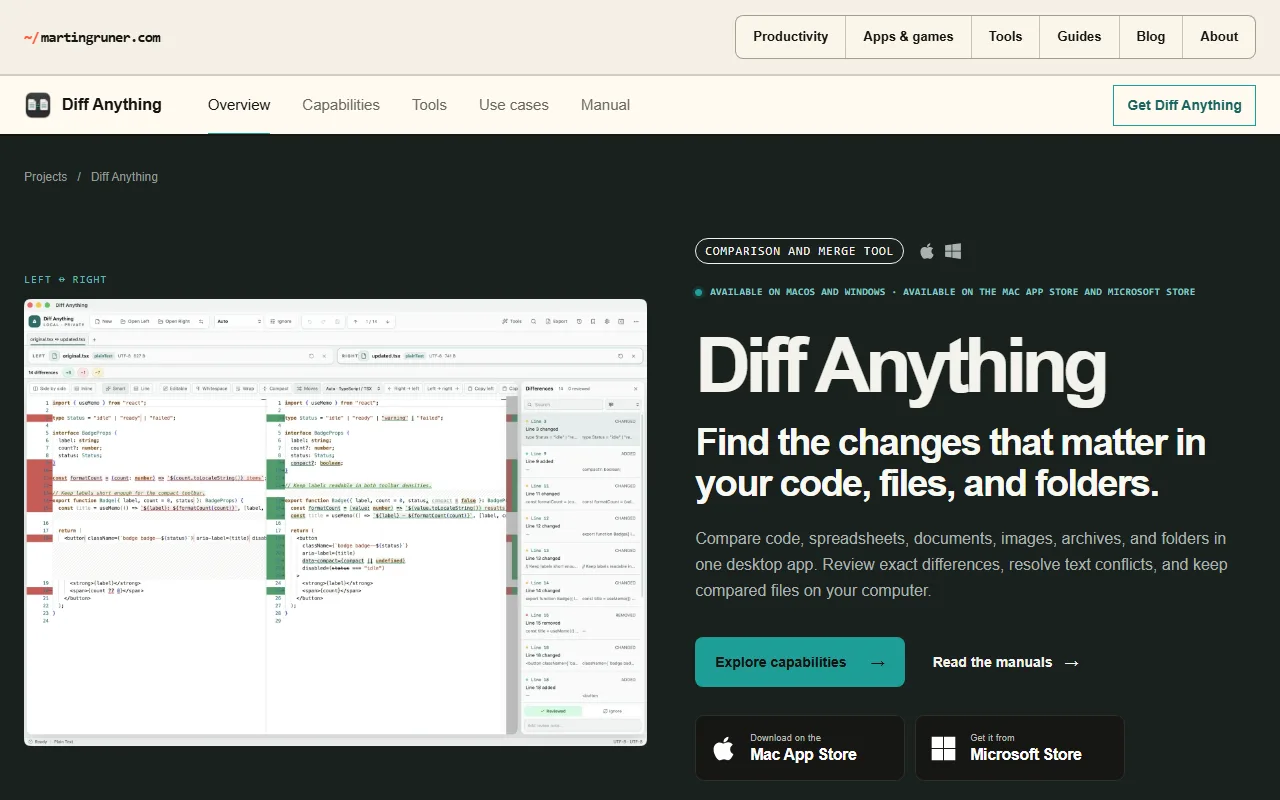The image size is (1280, 800).
Task: Click the Diff Anything app icon in sub-header
Action: pyautogui.click(x=38, y=105)
